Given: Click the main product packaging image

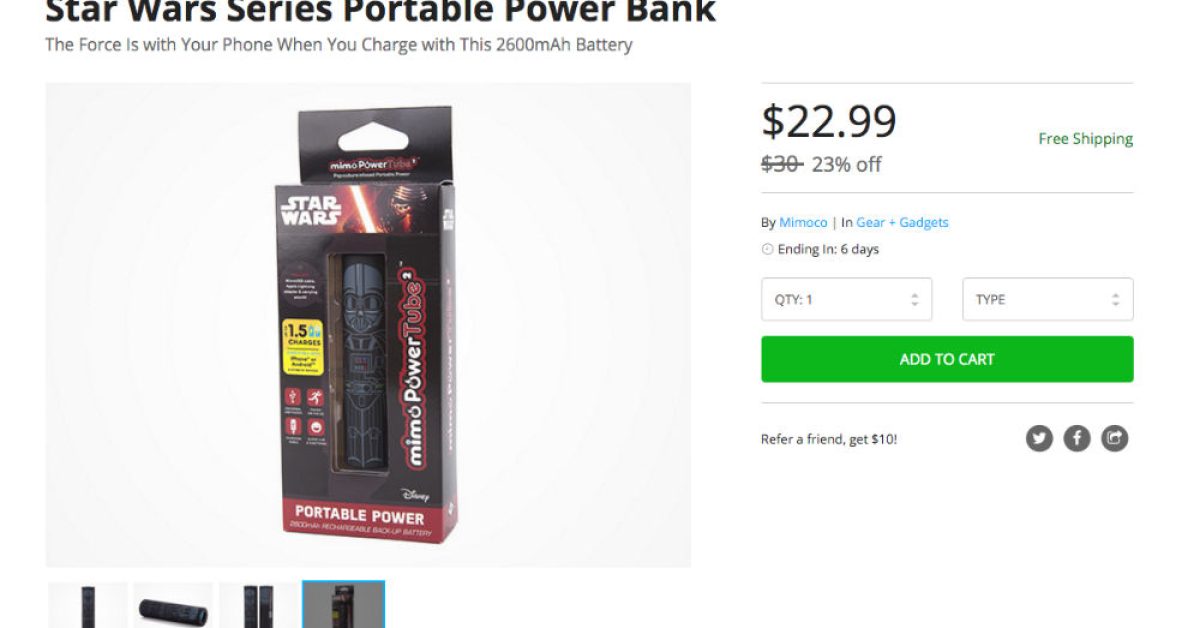Looking at the screenshot, I should 368,325.
